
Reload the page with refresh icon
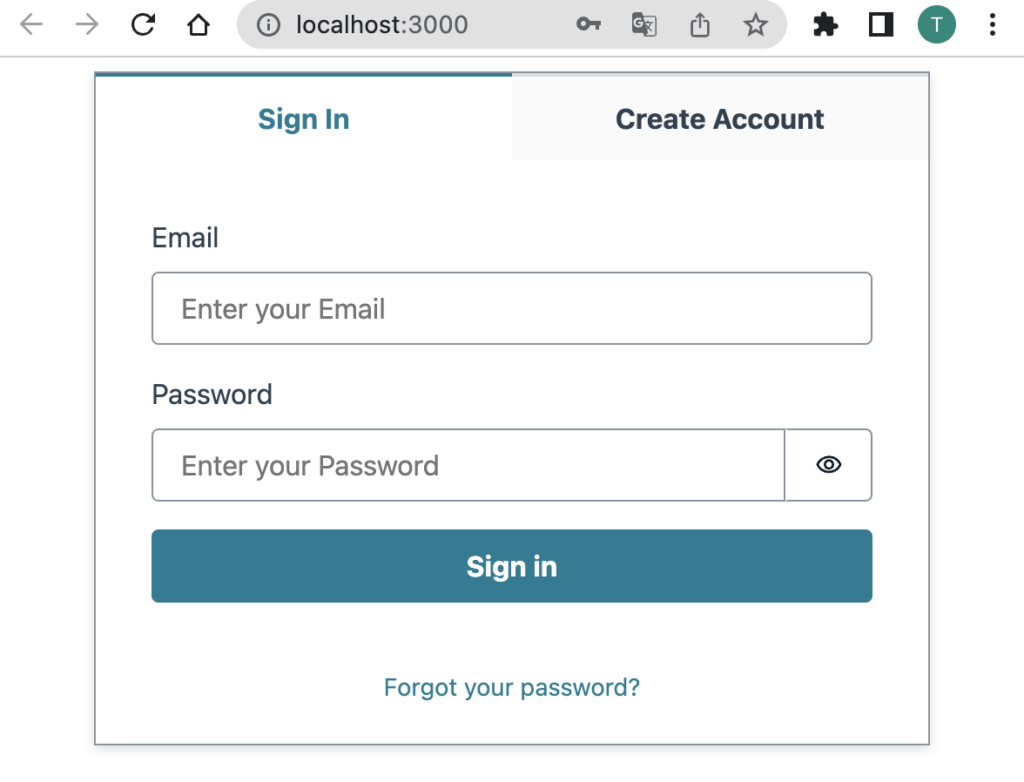click(x=143, y=25)
